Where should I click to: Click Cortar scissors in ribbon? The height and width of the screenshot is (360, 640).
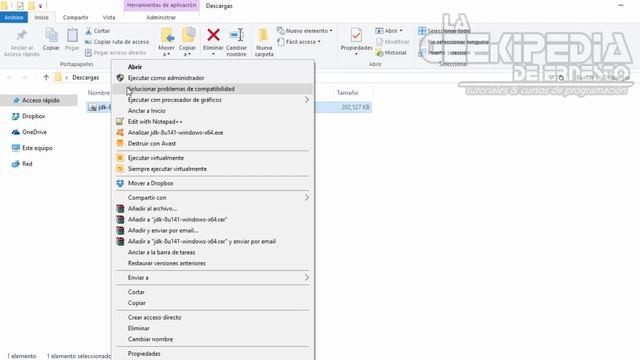98,31
